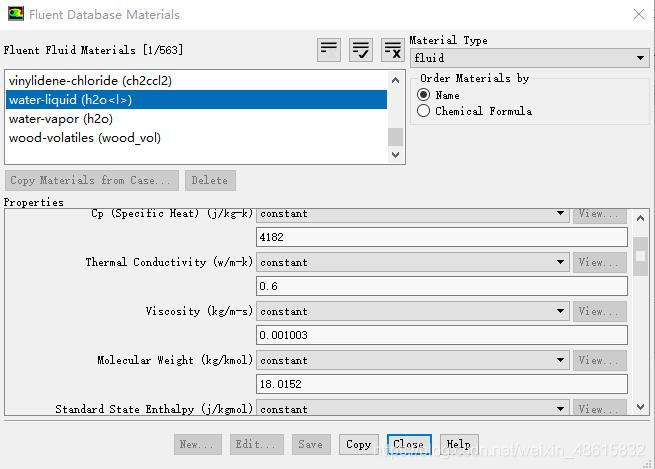Click the Close button at bottom
The image size is (655, 469).
click(409, 444)
